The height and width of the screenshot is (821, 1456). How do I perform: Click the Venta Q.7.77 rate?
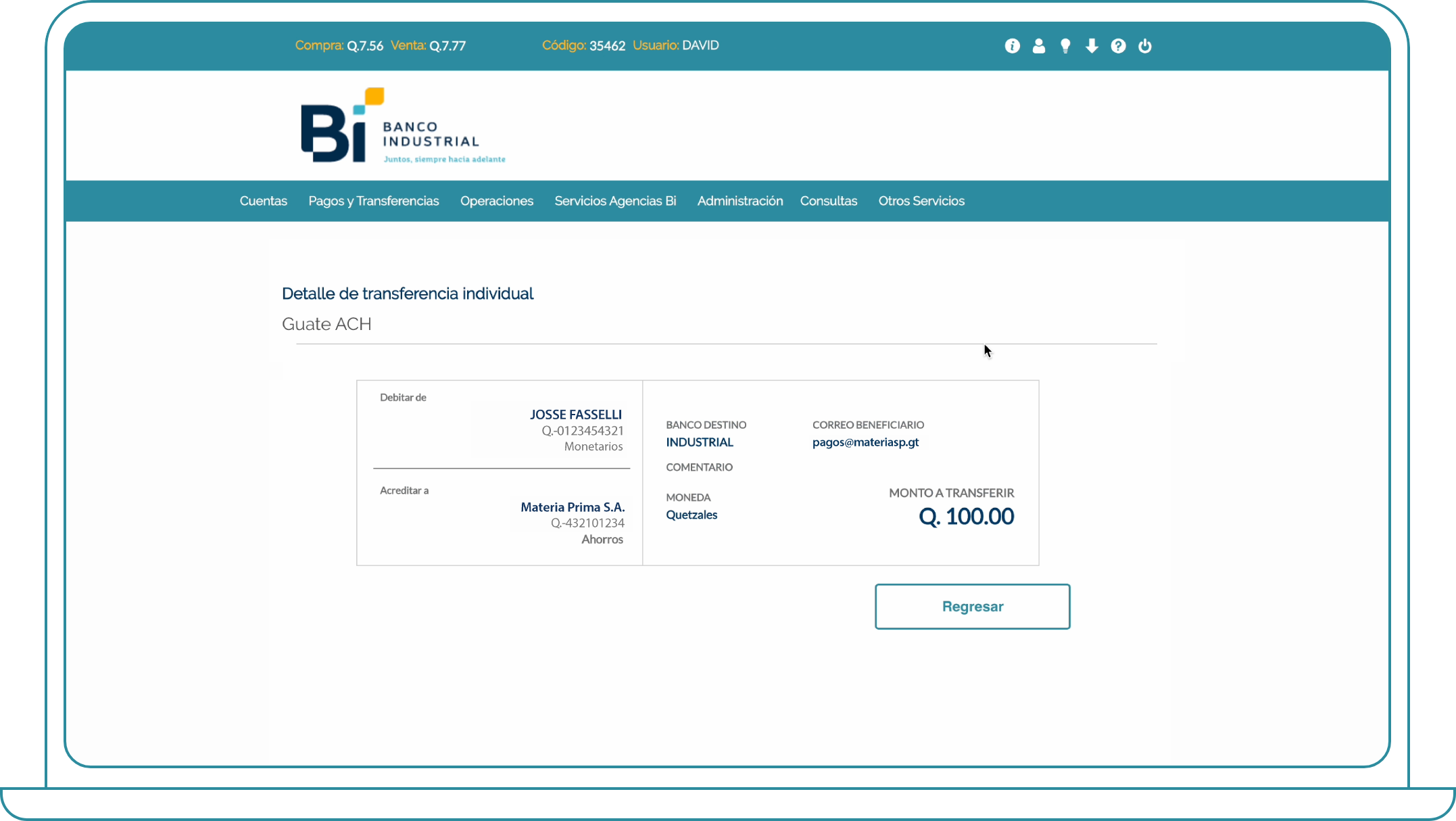(429, 45)
